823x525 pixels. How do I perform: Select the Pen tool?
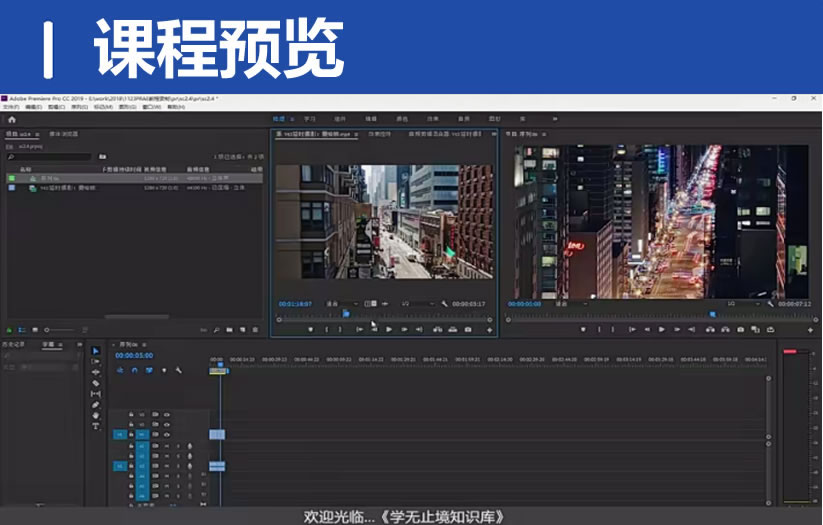coord(96,405)
